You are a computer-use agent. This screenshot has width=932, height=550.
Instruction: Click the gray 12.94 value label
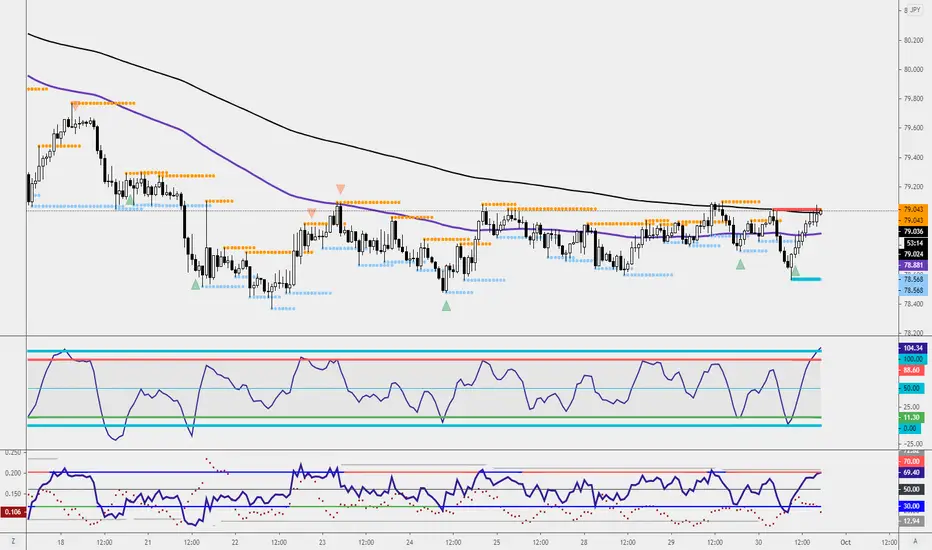pos(911,521)
